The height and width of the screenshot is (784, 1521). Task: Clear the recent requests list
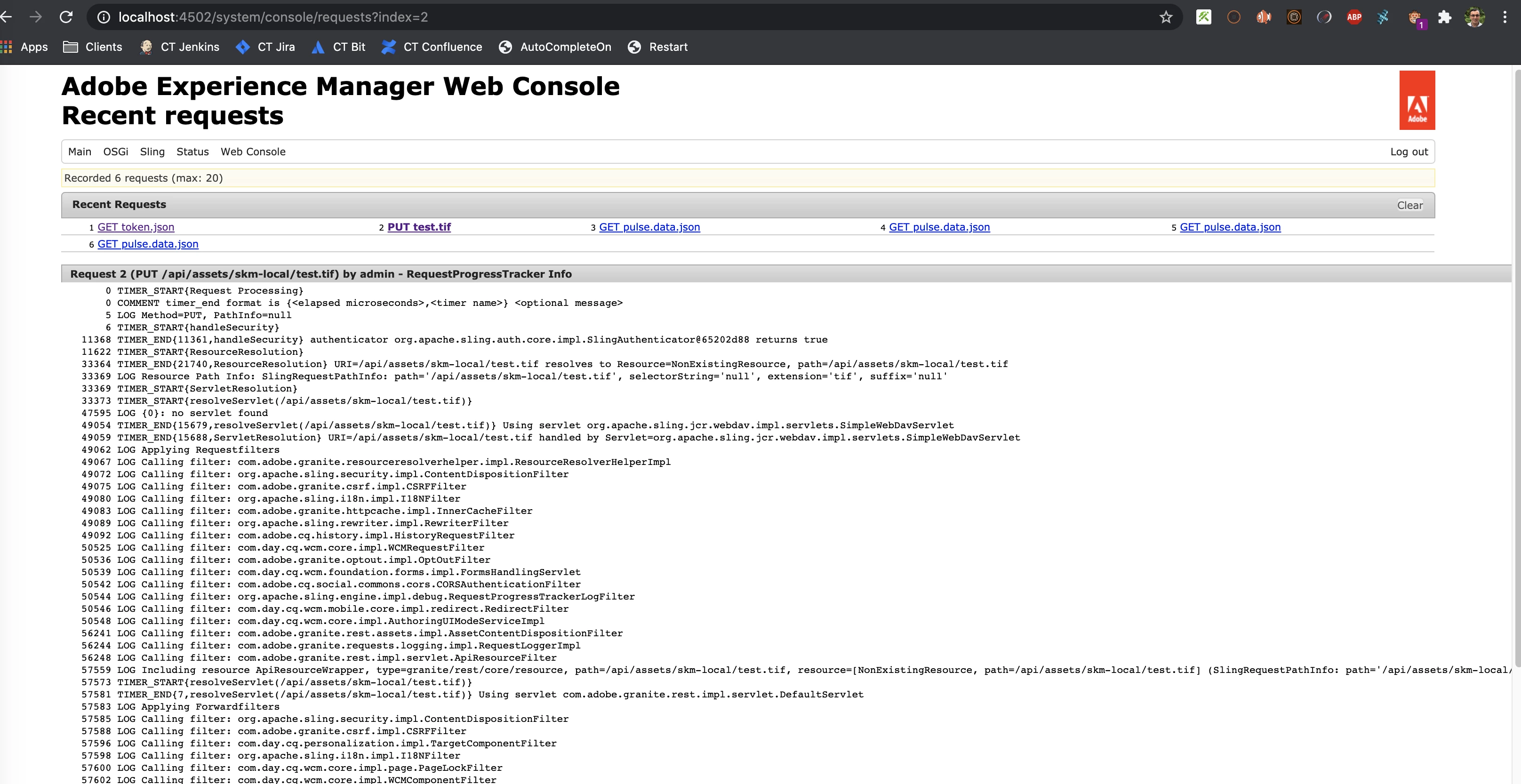pos(1409,205)
